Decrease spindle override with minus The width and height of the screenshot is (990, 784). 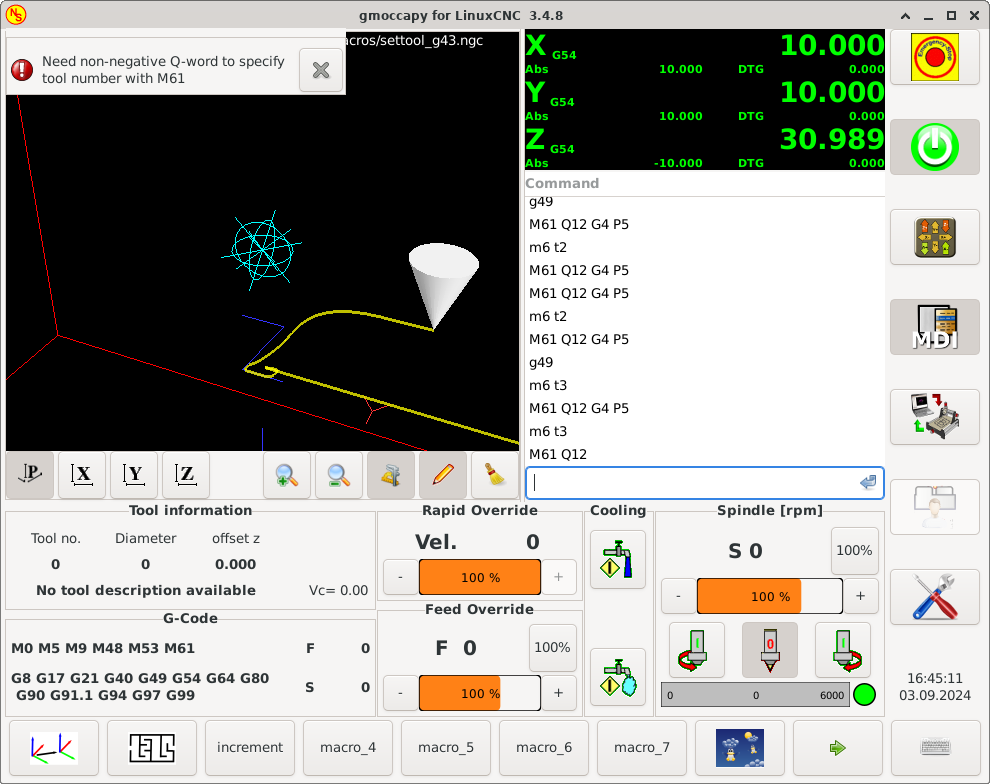tap(678, 596)
